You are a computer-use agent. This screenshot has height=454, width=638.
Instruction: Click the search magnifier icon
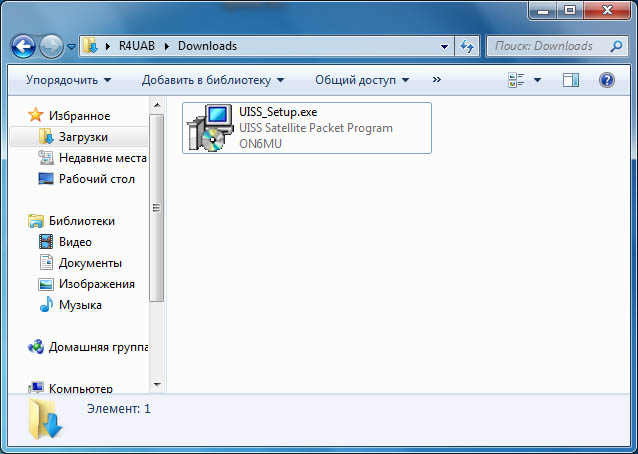click(x=616, y=46)
